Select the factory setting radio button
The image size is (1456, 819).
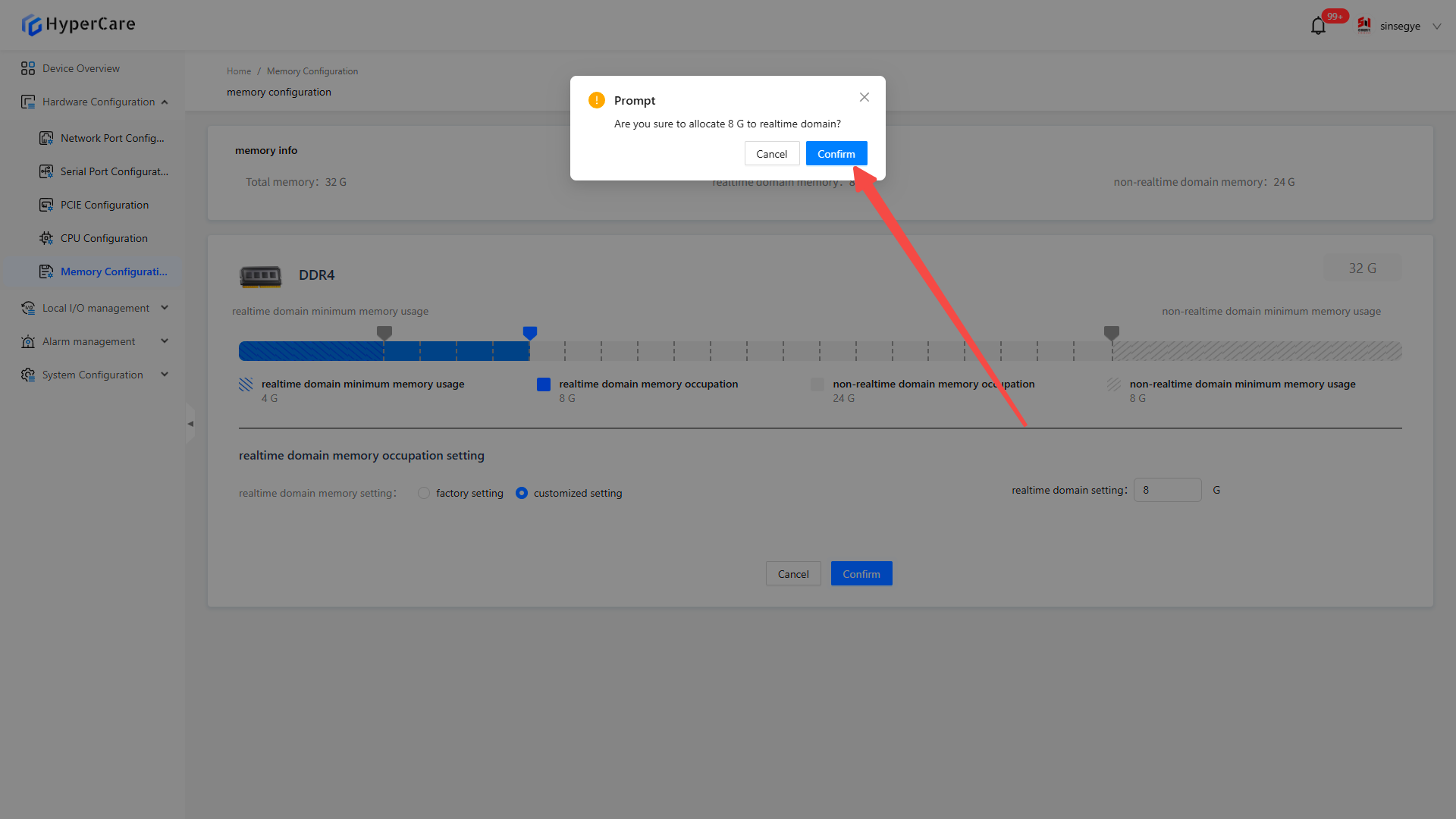(424, 493)
